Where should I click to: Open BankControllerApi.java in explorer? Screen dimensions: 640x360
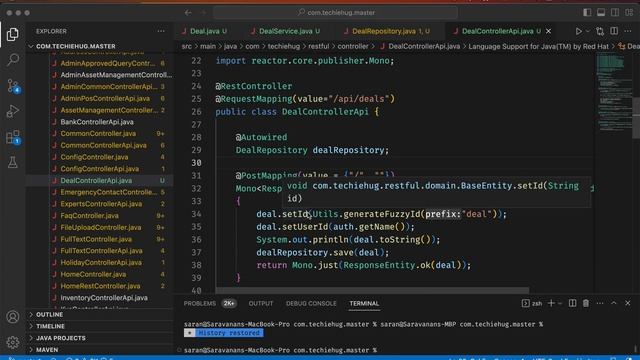(97, 122)
